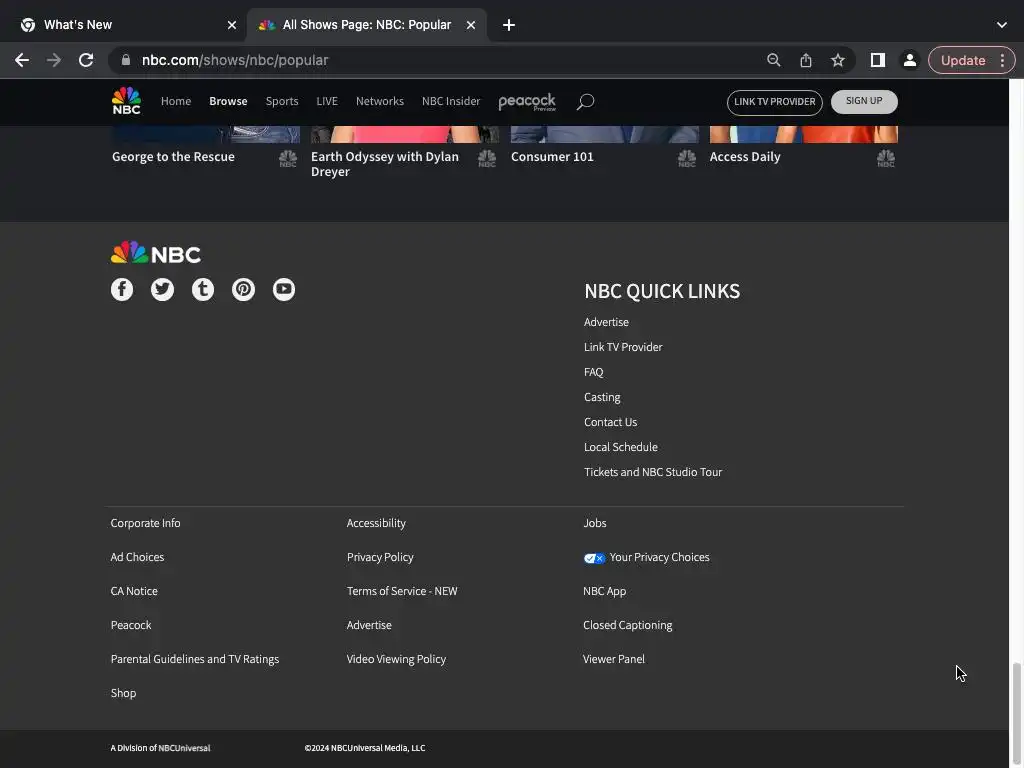Open NBC's Twitter icon
This screenshot has height=768, width=1024.
(x=163, y=289)
